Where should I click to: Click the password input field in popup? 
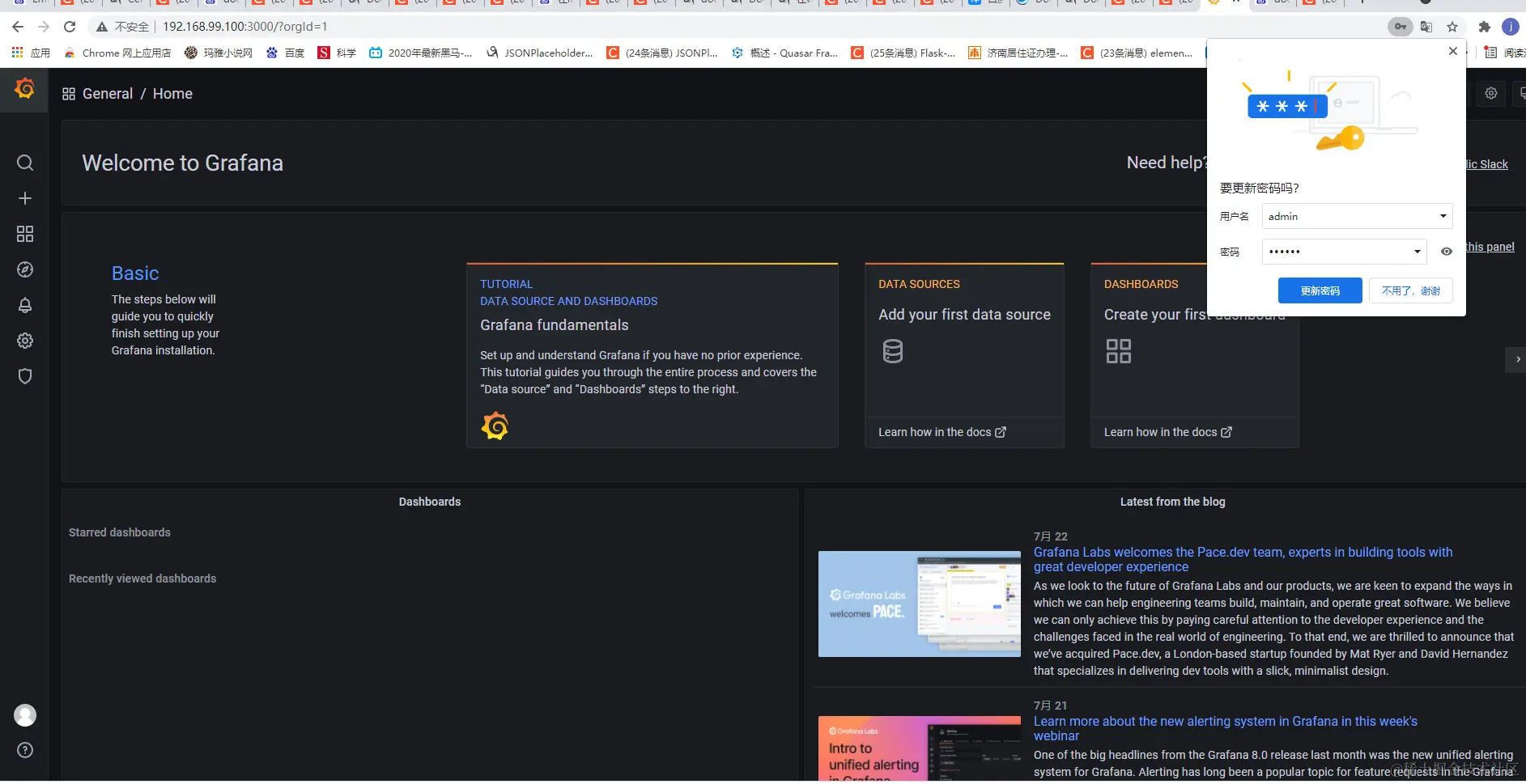pyautogui.click(x=1344, y=252)
